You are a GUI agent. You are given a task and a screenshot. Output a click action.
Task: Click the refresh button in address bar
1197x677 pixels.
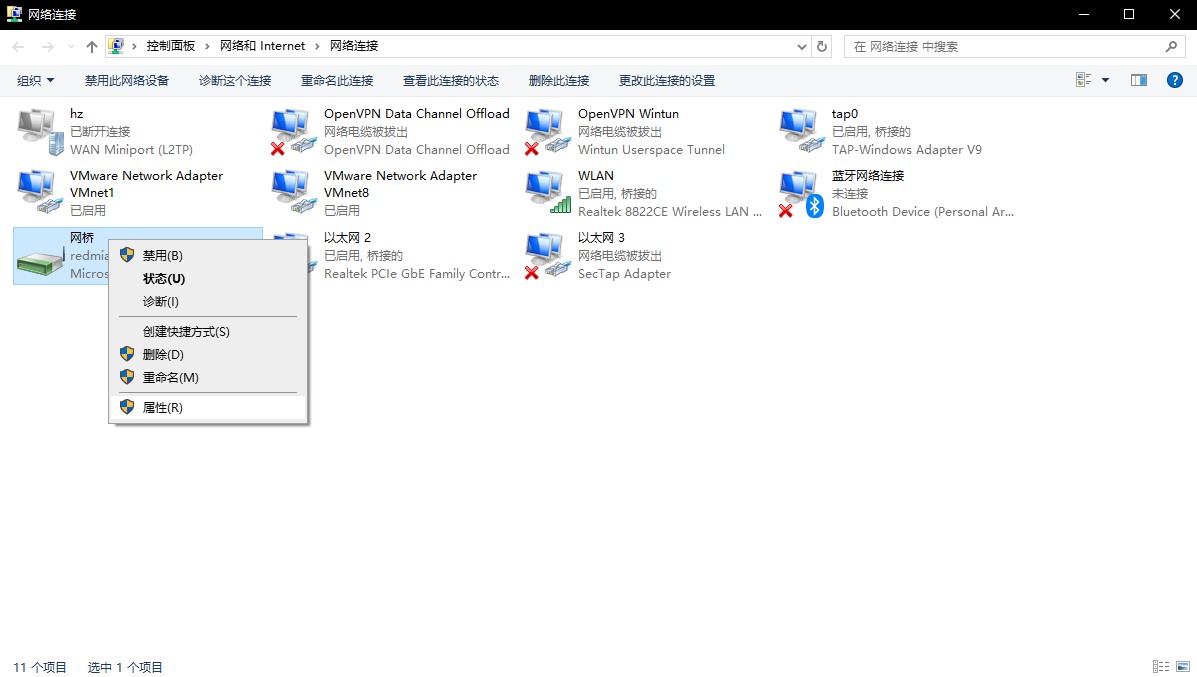822,46
